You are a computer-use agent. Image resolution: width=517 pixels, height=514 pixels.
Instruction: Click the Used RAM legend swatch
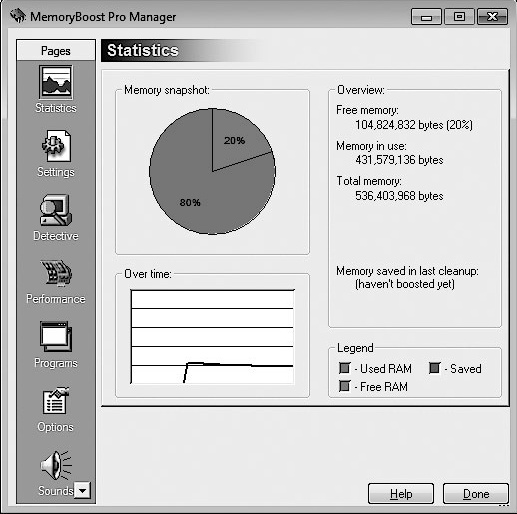point(345,368)
